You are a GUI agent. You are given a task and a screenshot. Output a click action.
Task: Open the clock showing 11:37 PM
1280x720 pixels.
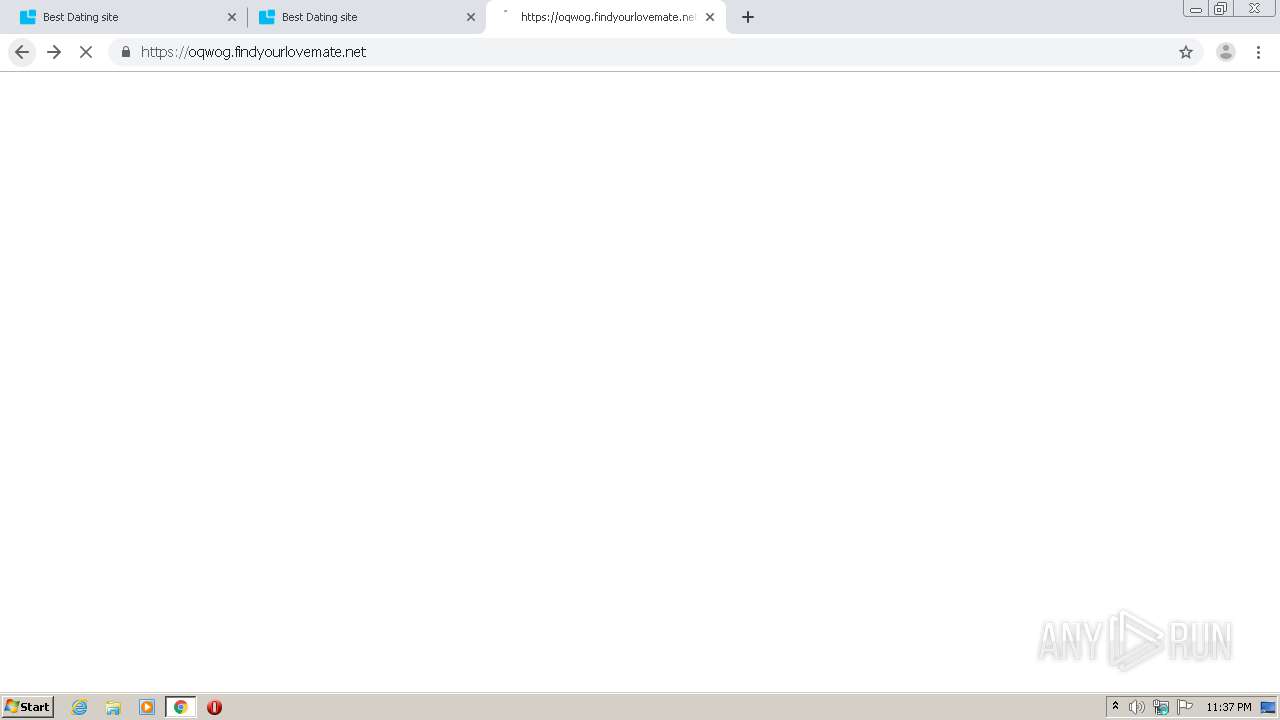point(1229,707)
